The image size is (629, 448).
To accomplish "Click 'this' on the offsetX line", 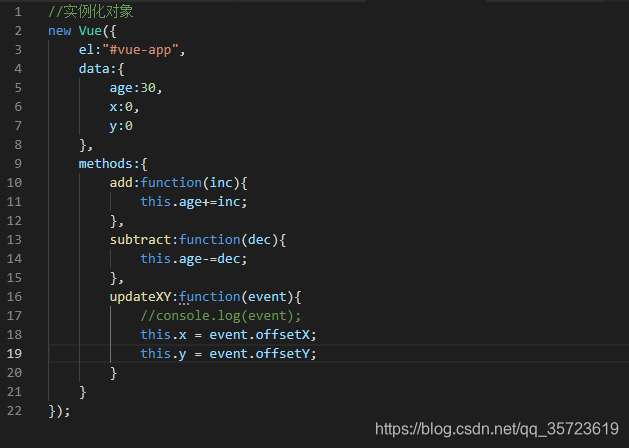I will point(156,334).
